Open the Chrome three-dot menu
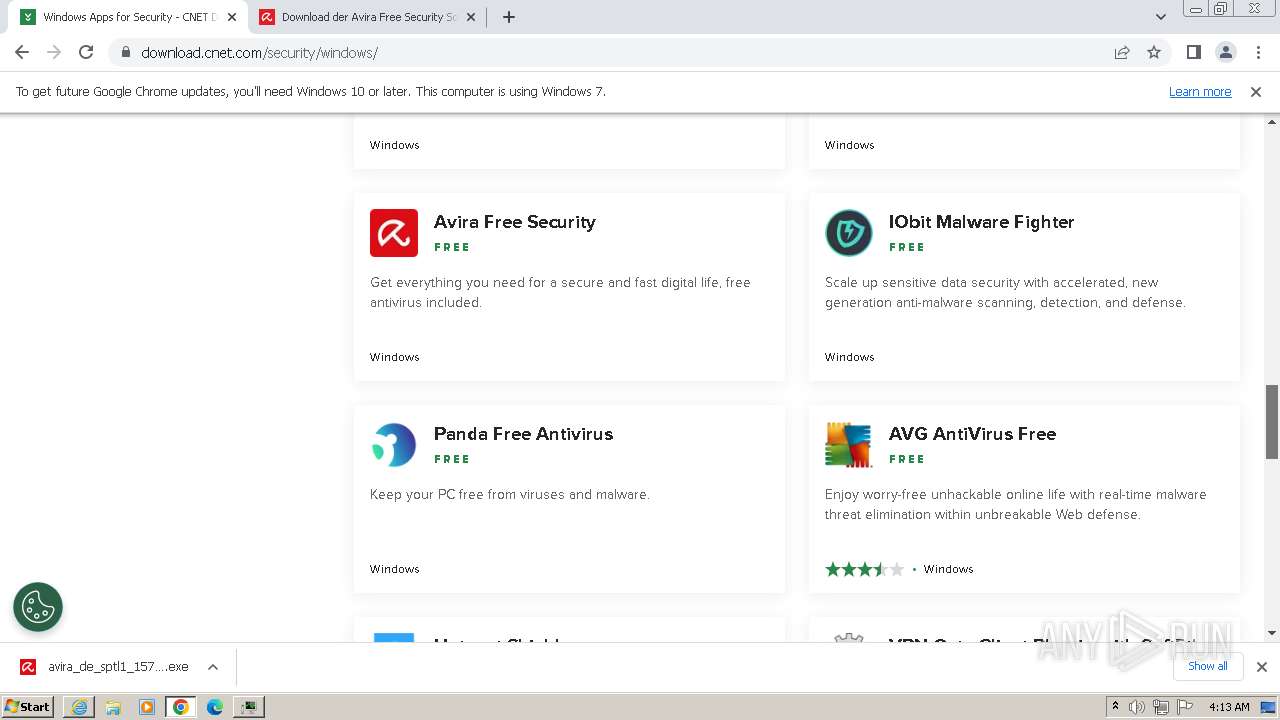 [x=1257, y=52]
